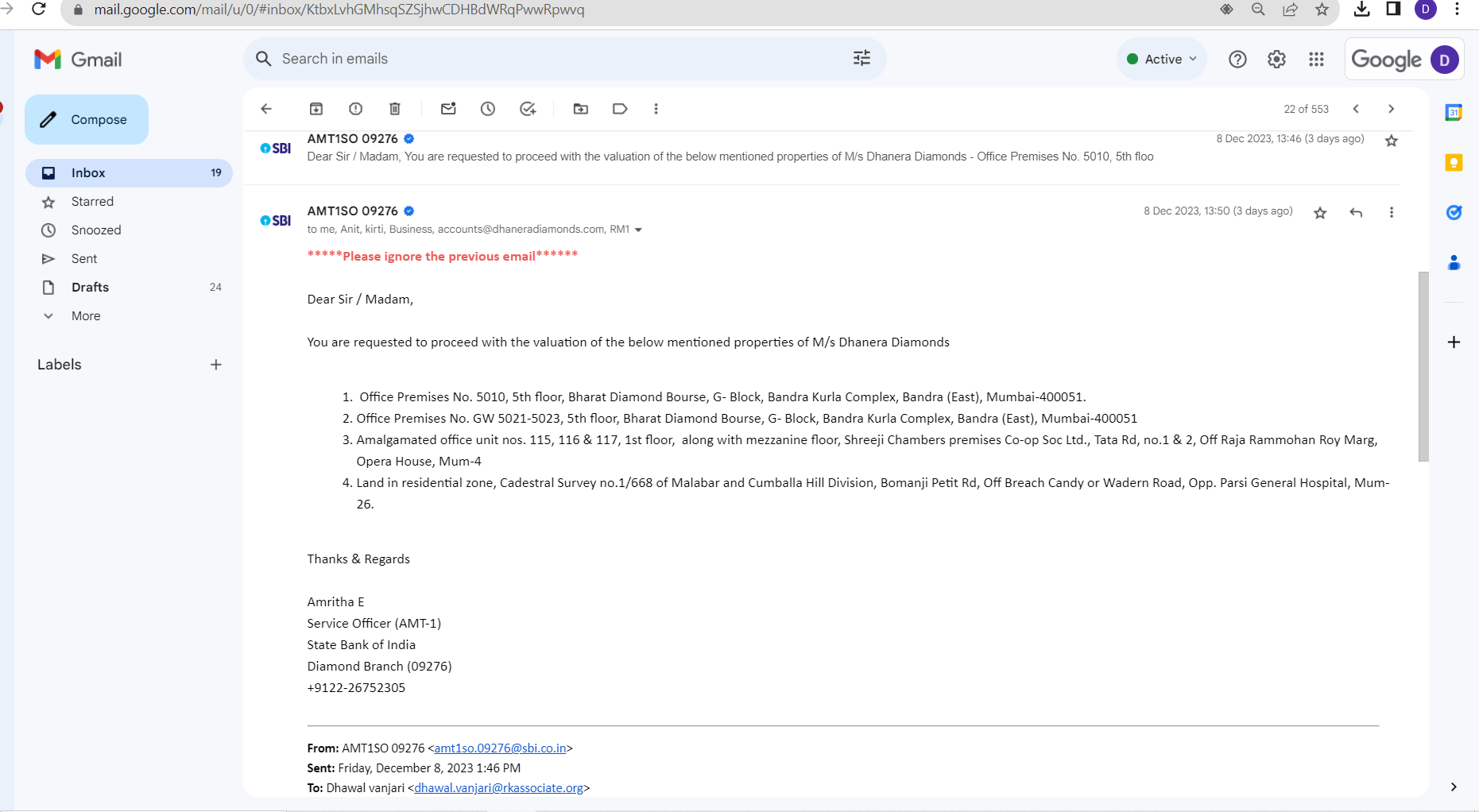Image resolution: width=1479 pixels, height=812 pixels.
Task: Toggle the browser side panel
Action: (1393, 9)
